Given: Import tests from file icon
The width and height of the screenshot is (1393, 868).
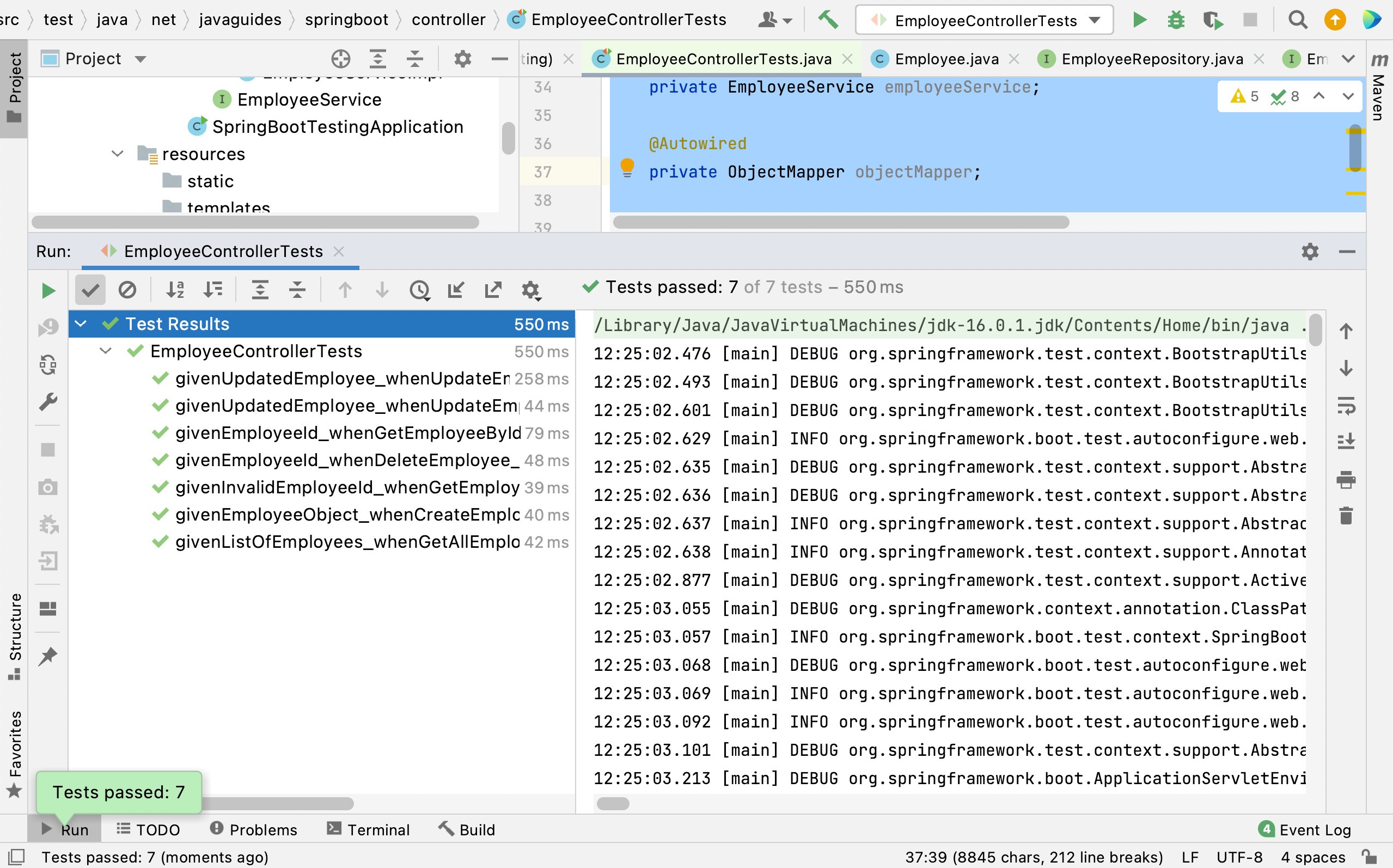Looking at the screenshot, I should 456,290.
